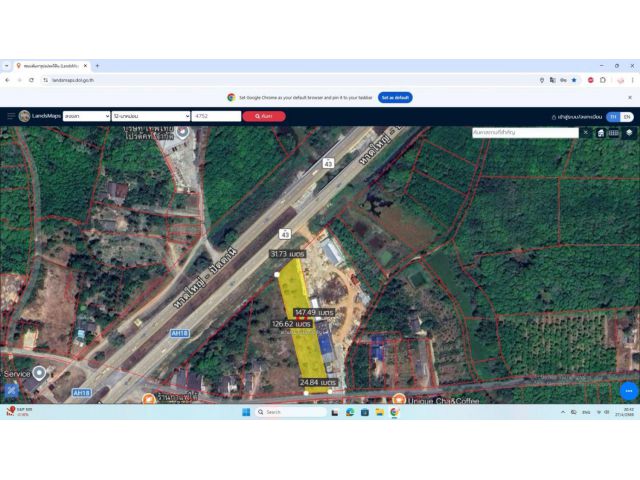The image size is (640, 480).
Task: Open the S&P 500 widget on taskbar
Action: [19, 411]
